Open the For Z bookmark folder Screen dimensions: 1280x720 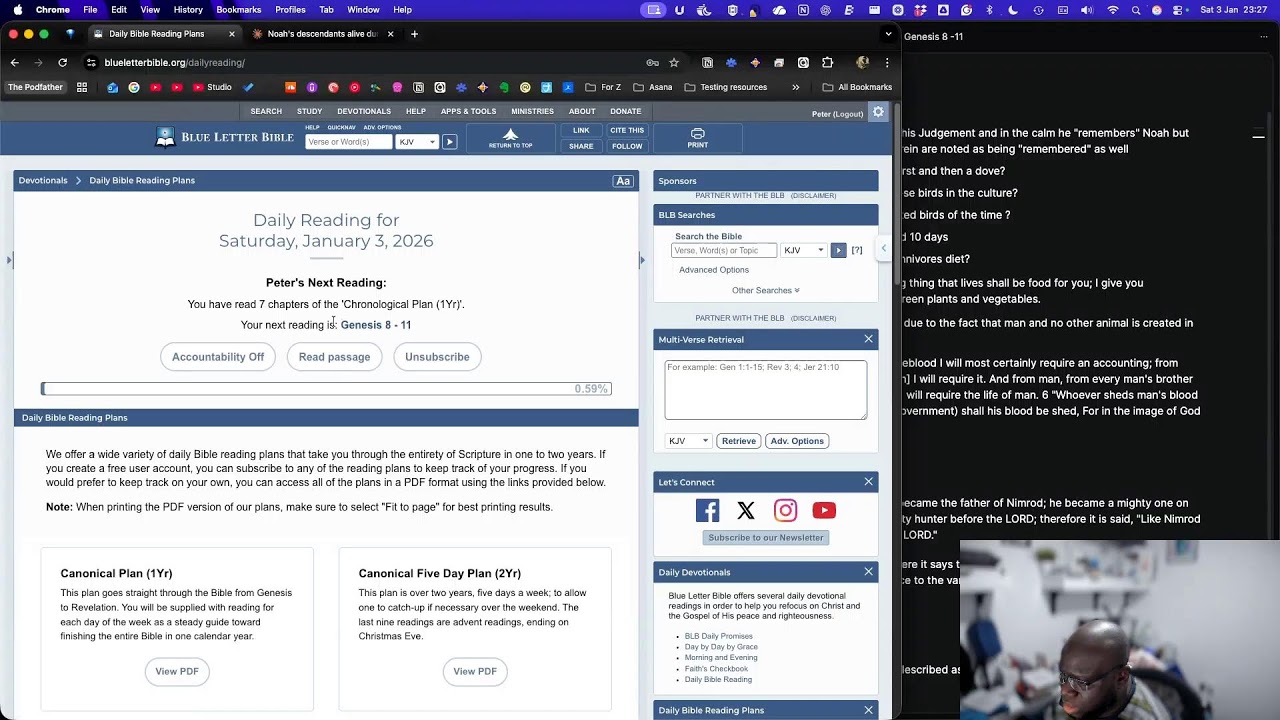[x=603, y=87]
